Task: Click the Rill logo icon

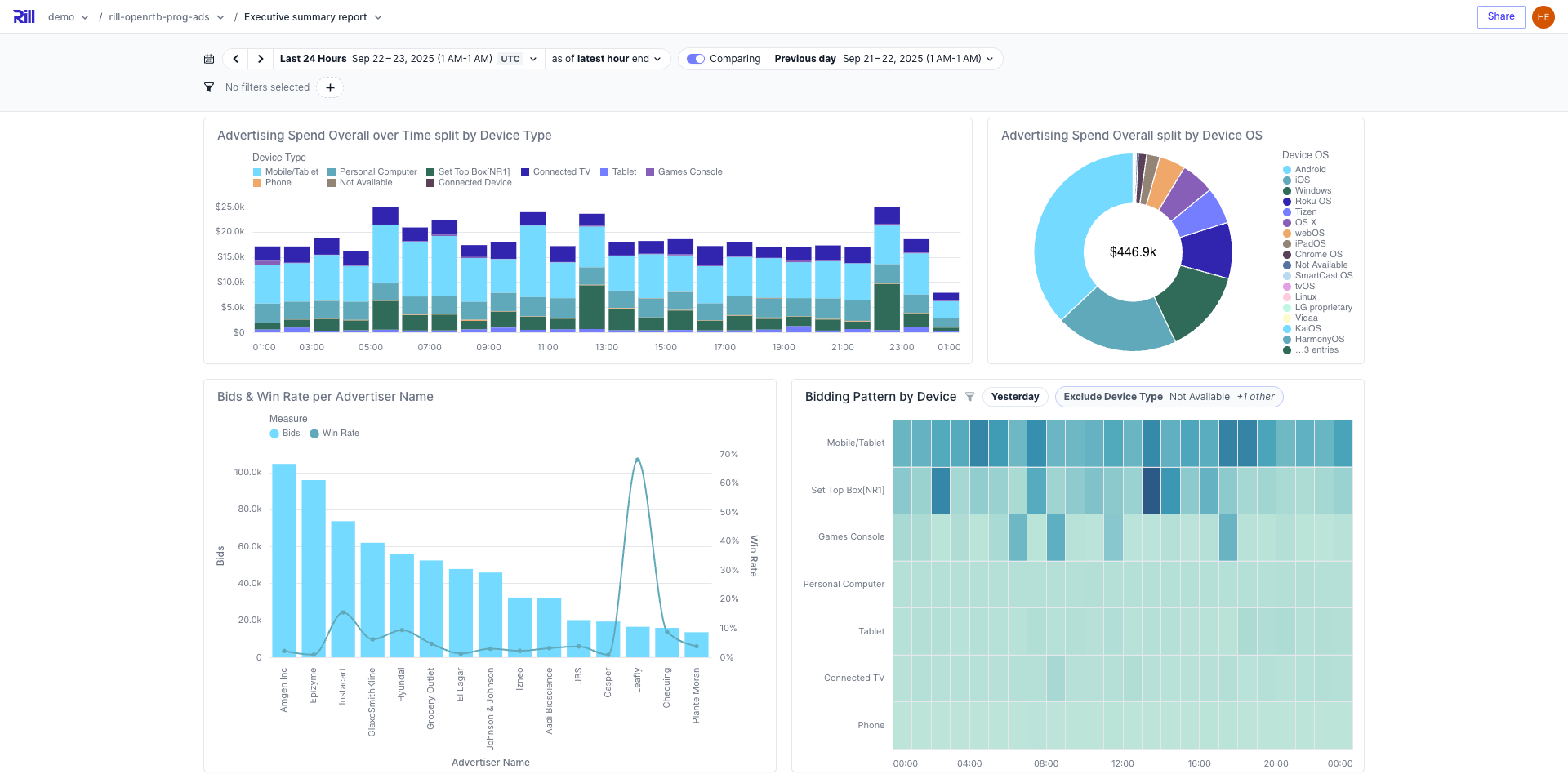Action: [x=24, y=16]
